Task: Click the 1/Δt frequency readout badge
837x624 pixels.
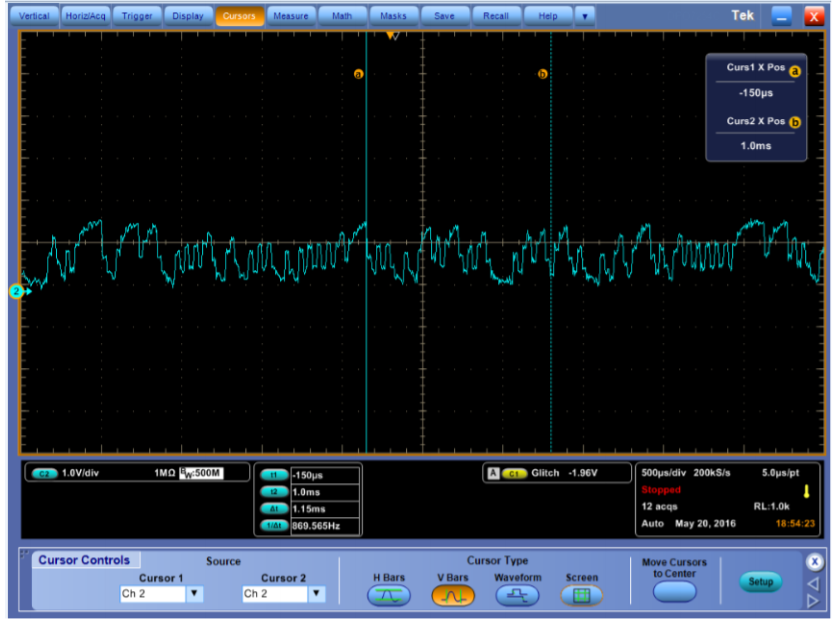Action: [274, 526]
